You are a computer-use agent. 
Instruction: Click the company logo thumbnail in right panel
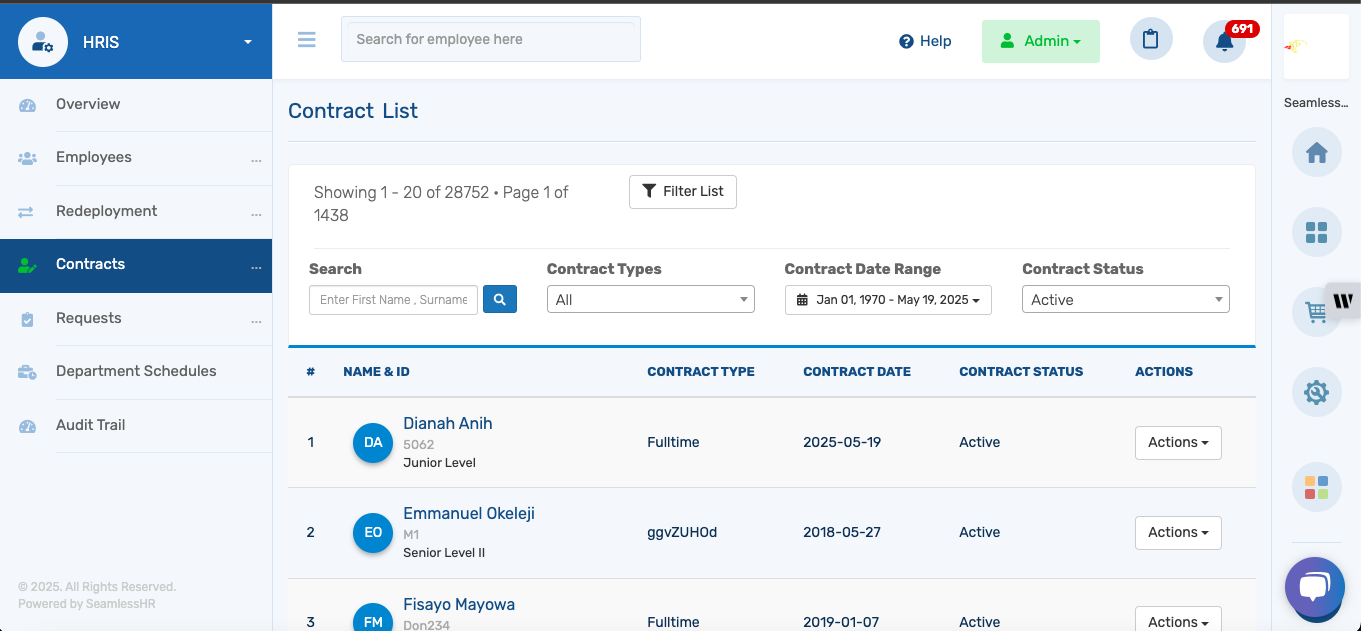click(1316, 47)
